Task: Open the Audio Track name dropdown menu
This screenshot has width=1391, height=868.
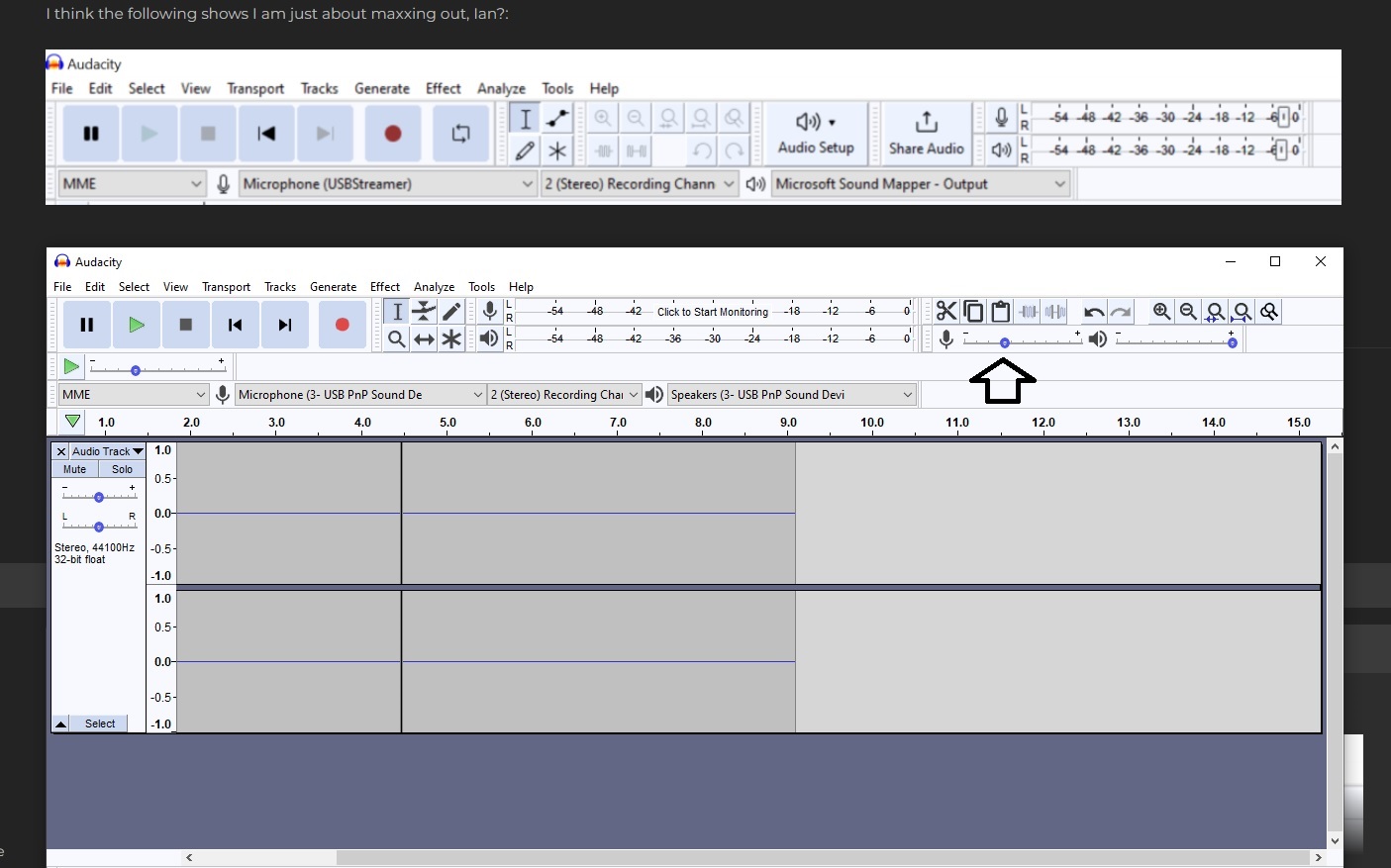Action: 107,451
